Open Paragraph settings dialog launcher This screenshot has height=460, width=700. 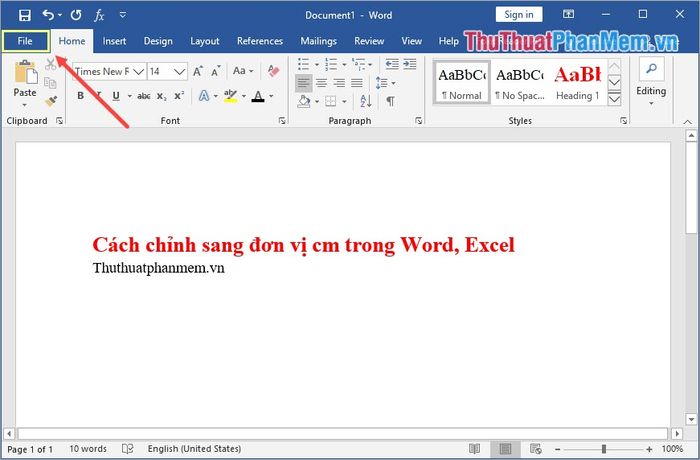pyautogui.click(x=419, y=121)
